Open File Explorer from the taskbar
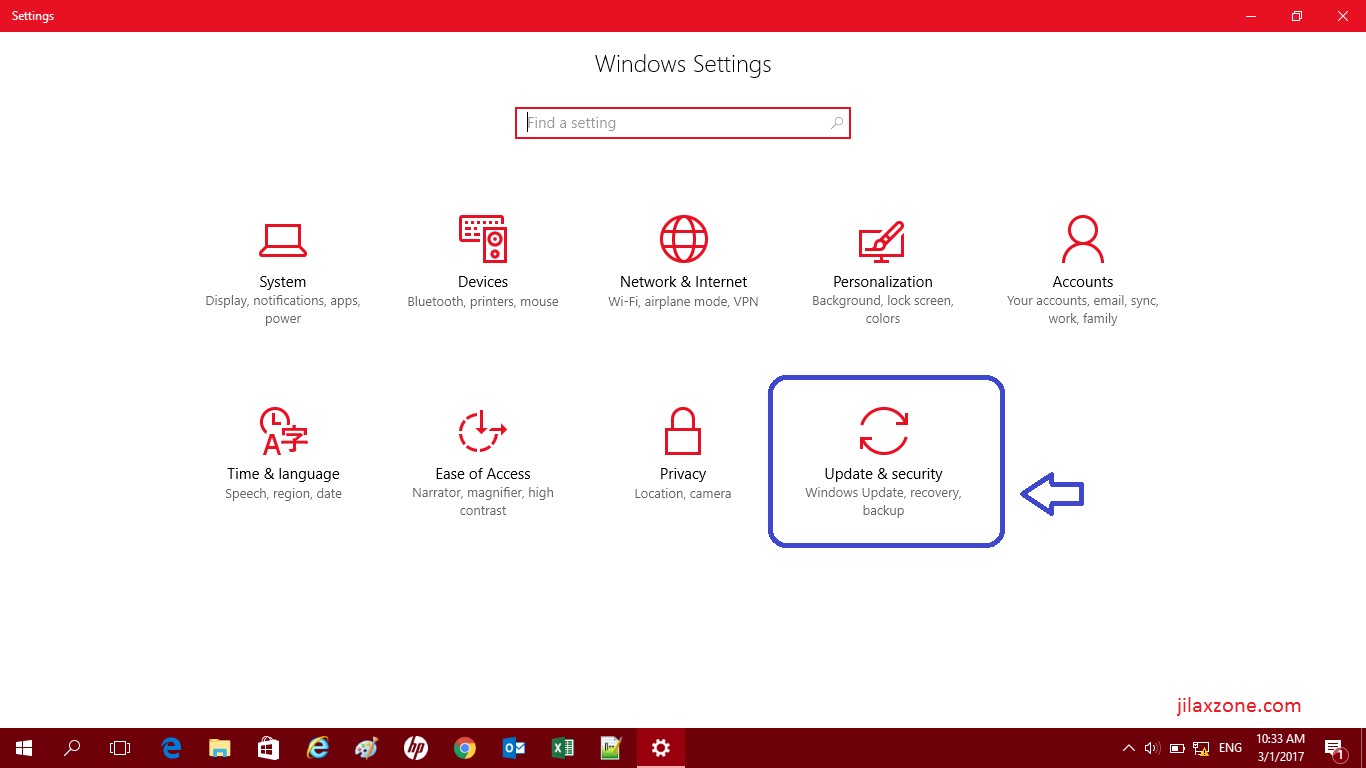 220,748
